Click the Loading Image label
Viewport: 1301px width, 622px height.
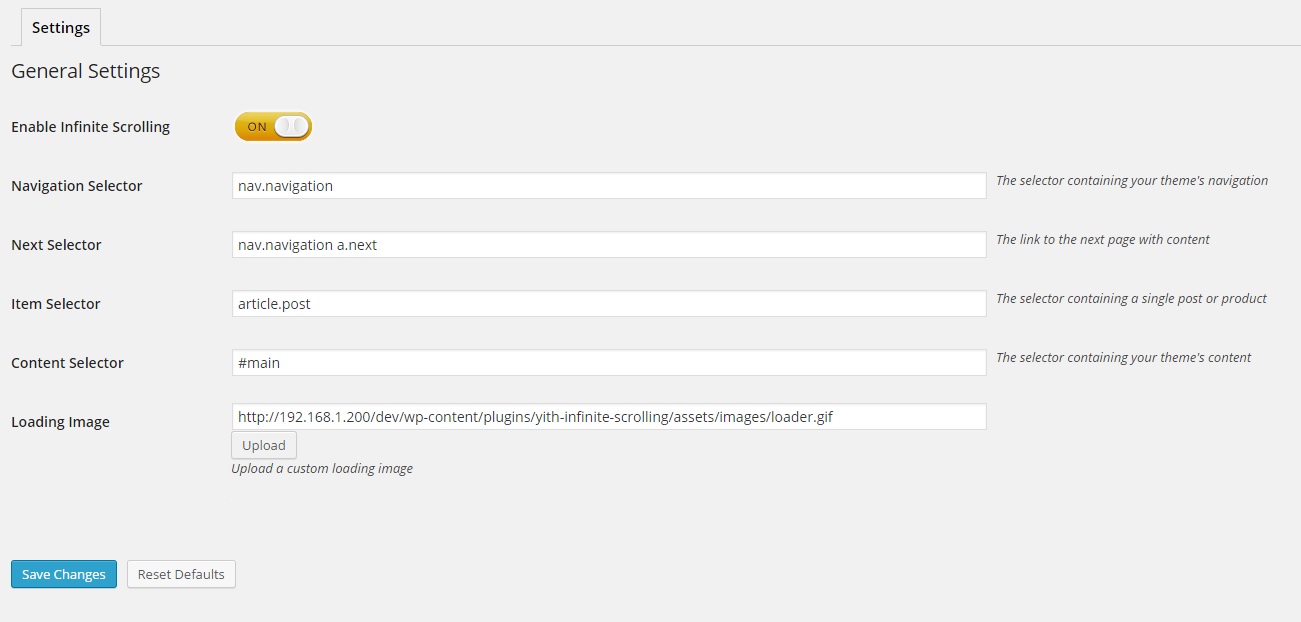coord(60,422)
